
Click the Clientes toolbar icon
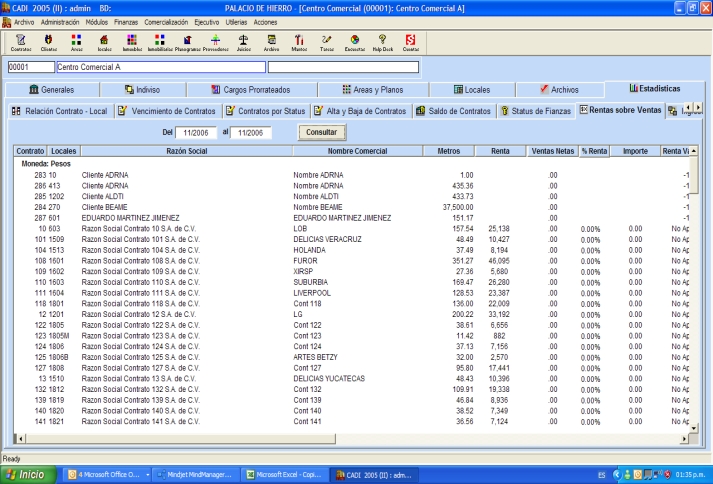48,42
